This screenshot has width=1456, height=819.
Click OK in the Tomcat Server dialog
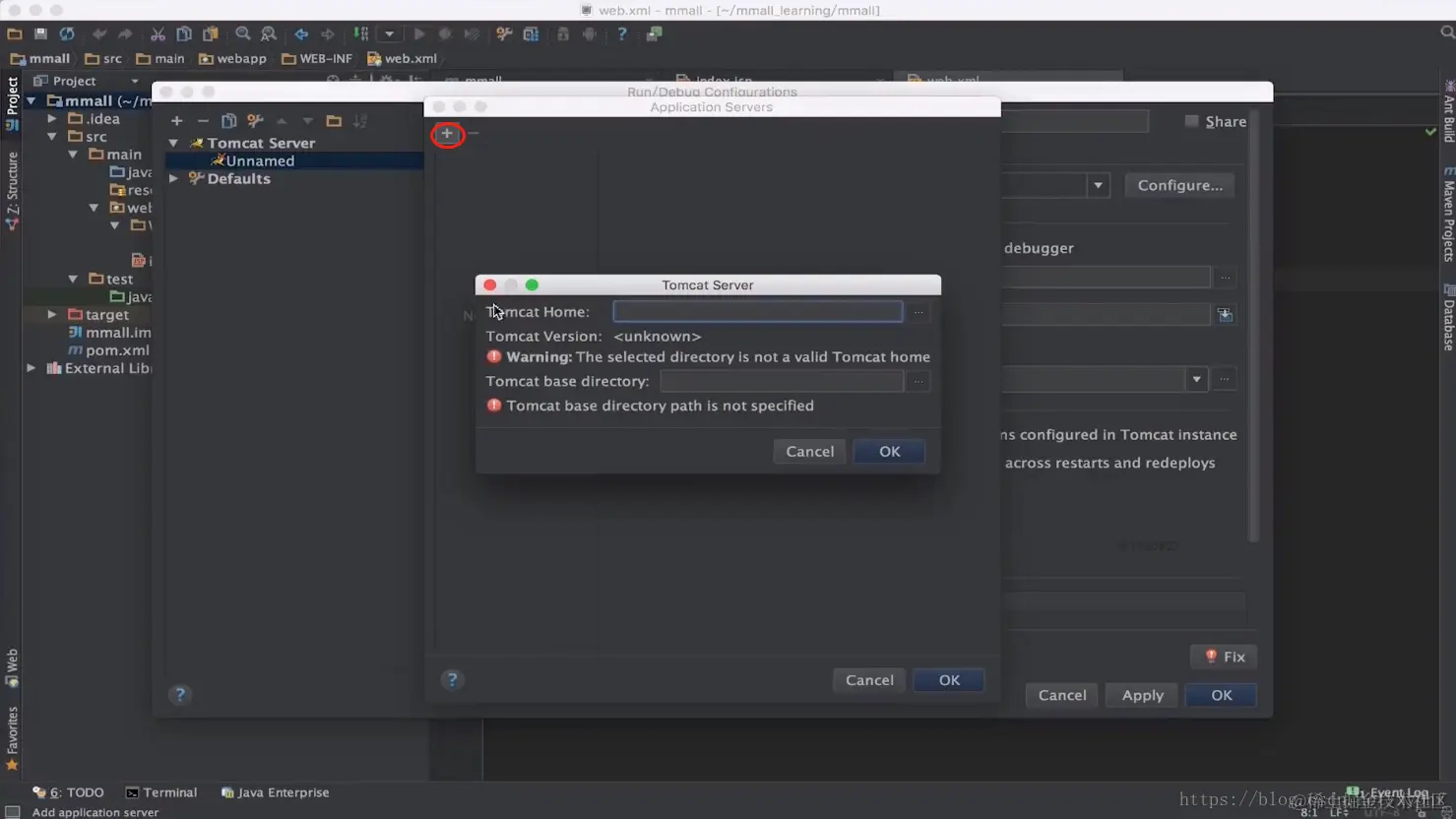point(889,451)
